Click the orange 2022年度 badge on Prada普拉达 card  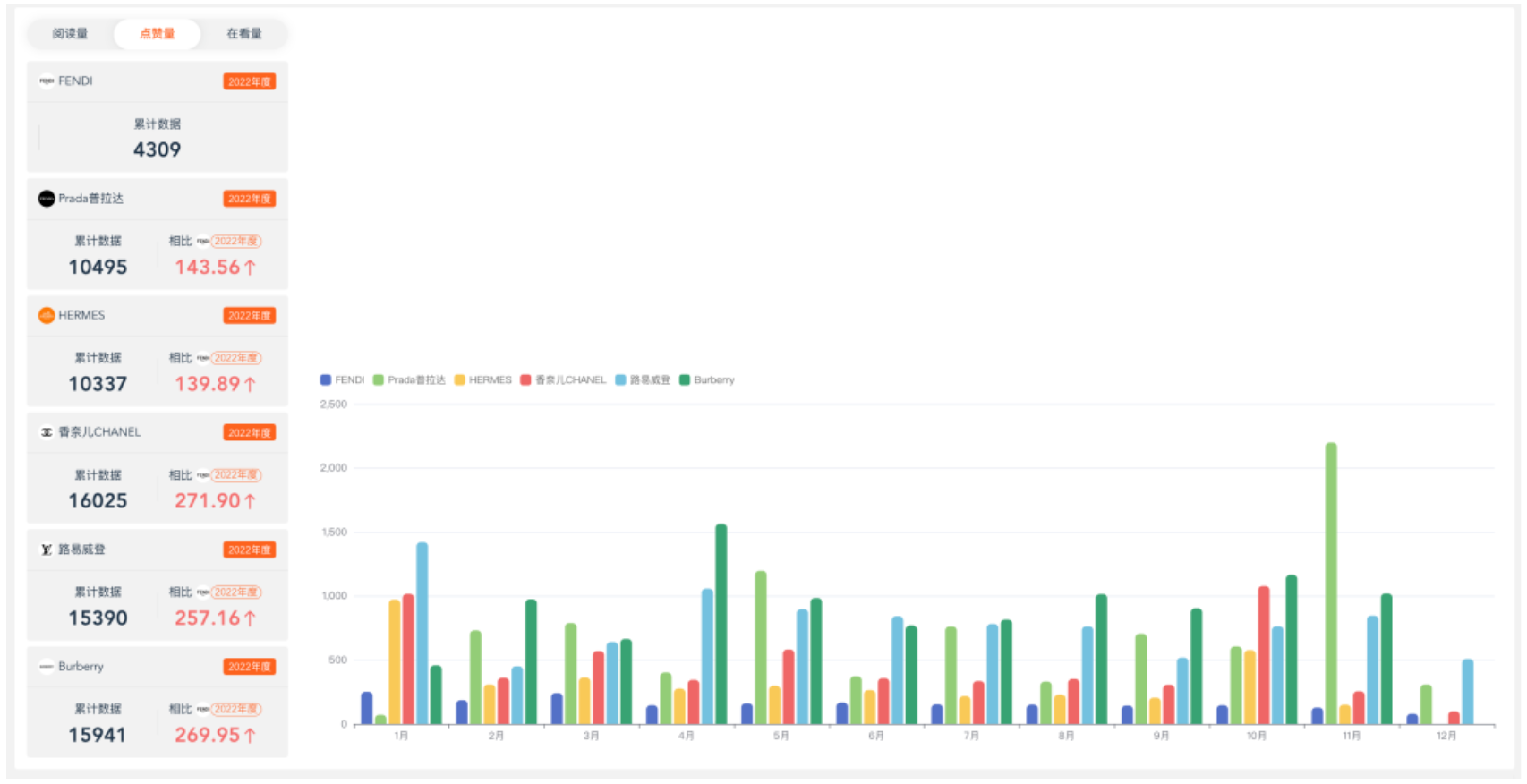click(250, 199)
